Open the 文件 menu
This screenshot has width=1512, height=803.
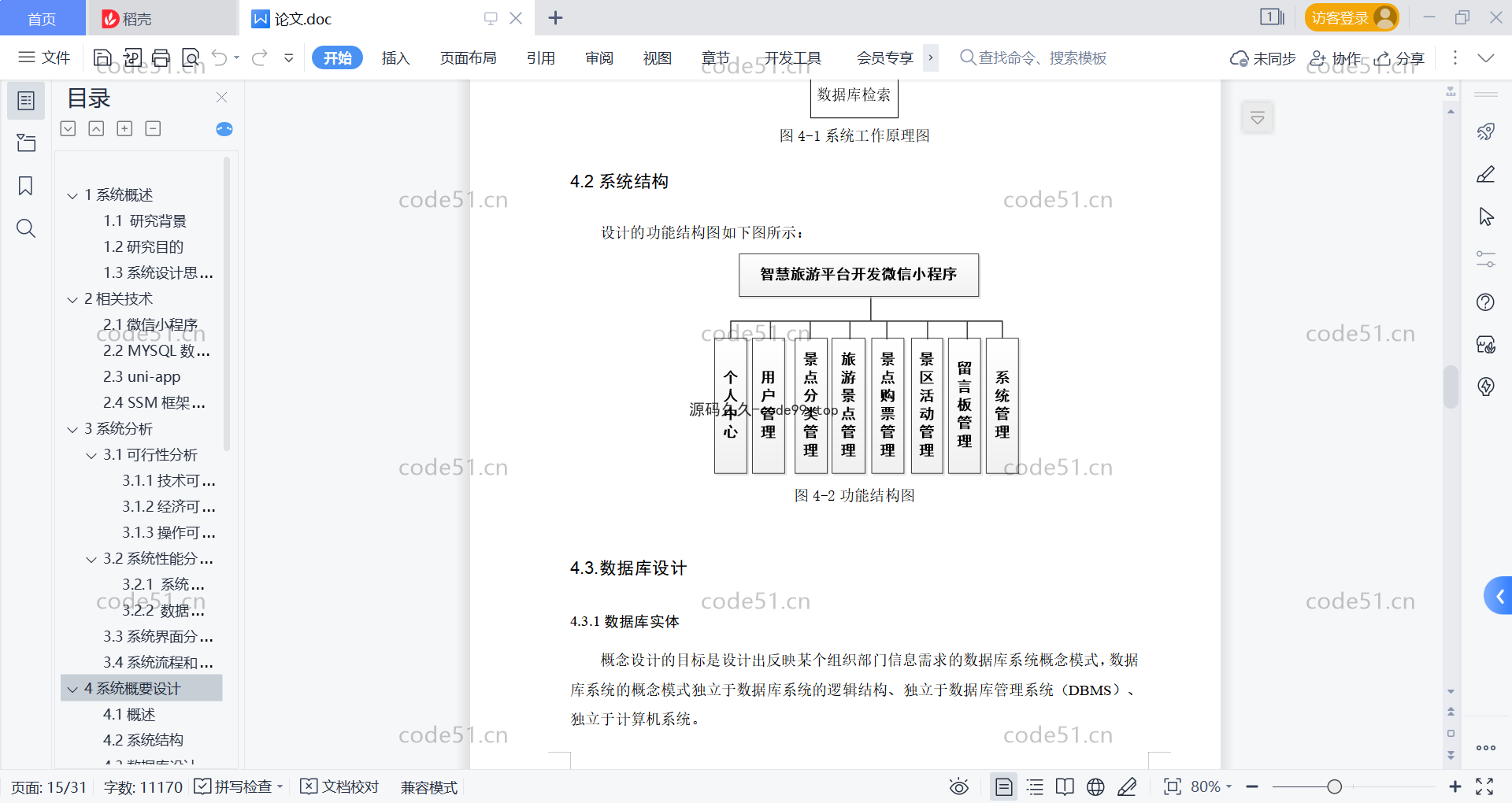[x=45, y=57]
